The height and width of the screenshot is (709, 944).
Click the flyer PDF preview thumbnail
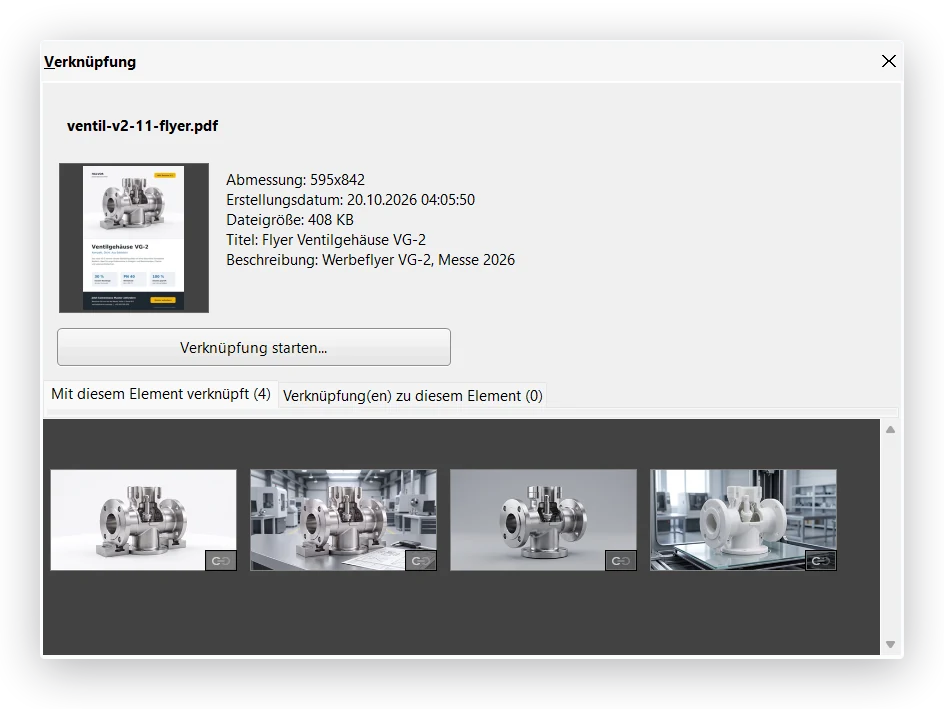tap(134, 238)
